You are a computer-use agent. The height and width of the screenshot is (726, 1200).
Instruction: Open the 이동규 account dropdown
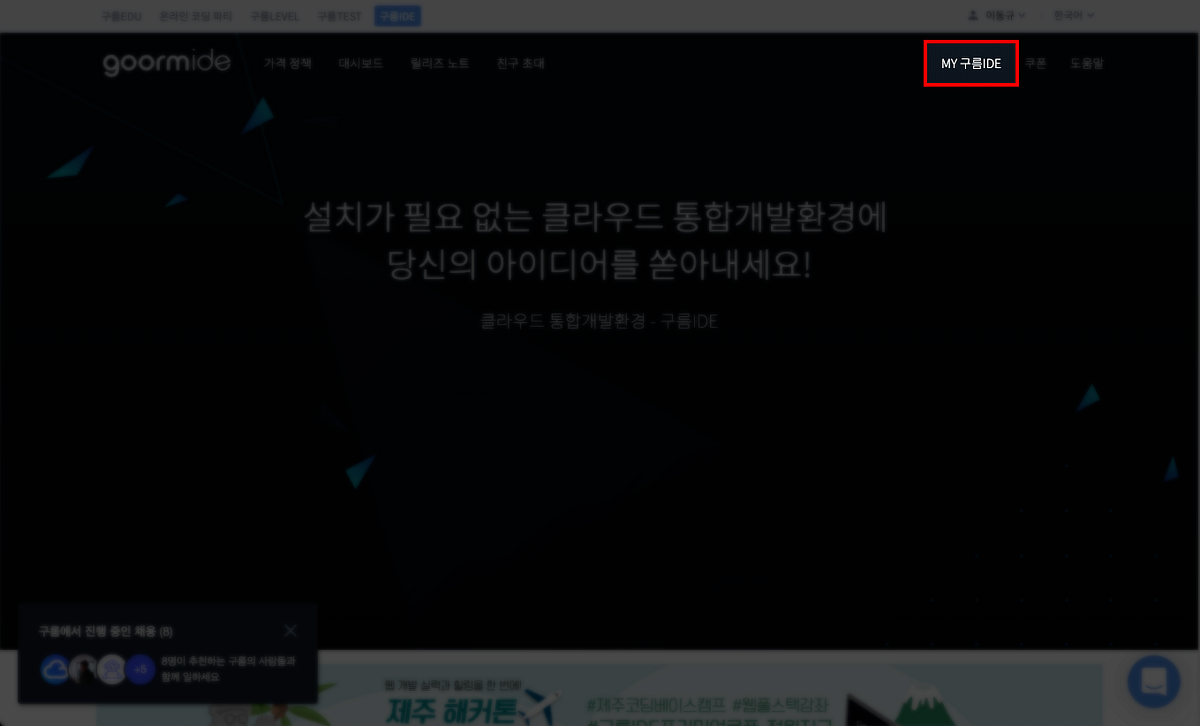point(999,14)
